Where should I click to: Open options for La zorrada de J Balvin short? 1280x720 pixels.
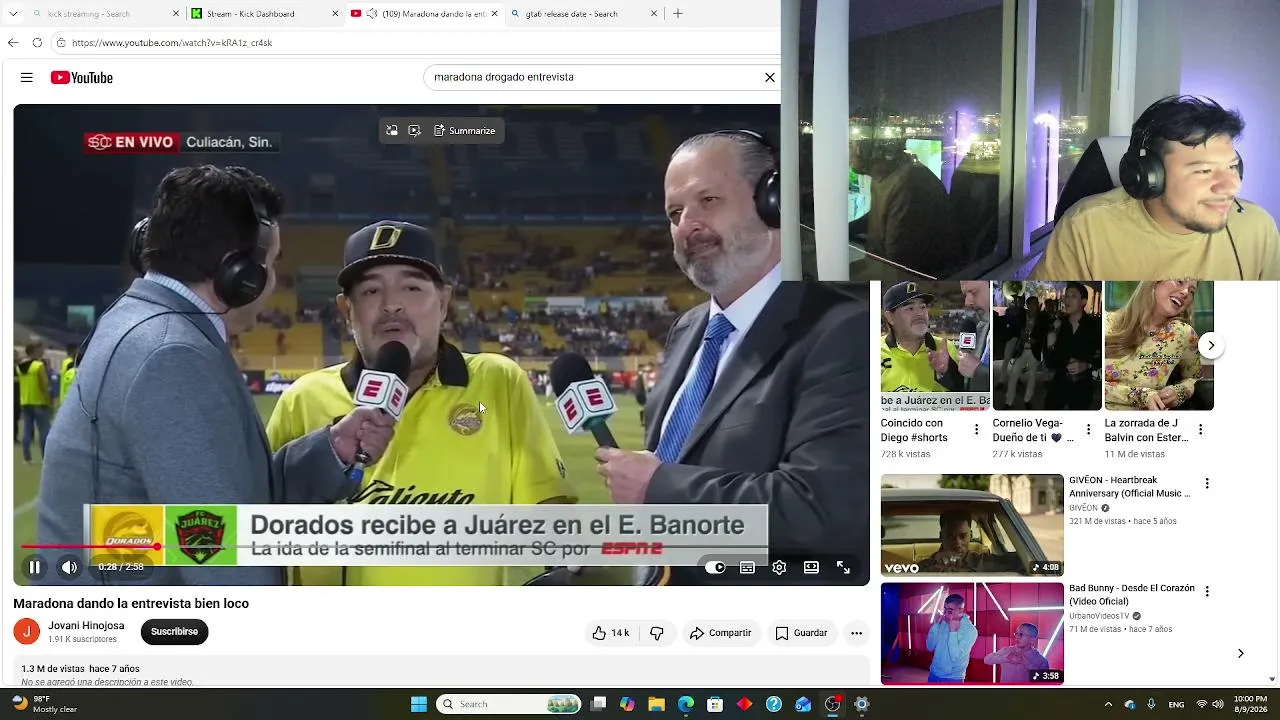[x=1201, y=430]
